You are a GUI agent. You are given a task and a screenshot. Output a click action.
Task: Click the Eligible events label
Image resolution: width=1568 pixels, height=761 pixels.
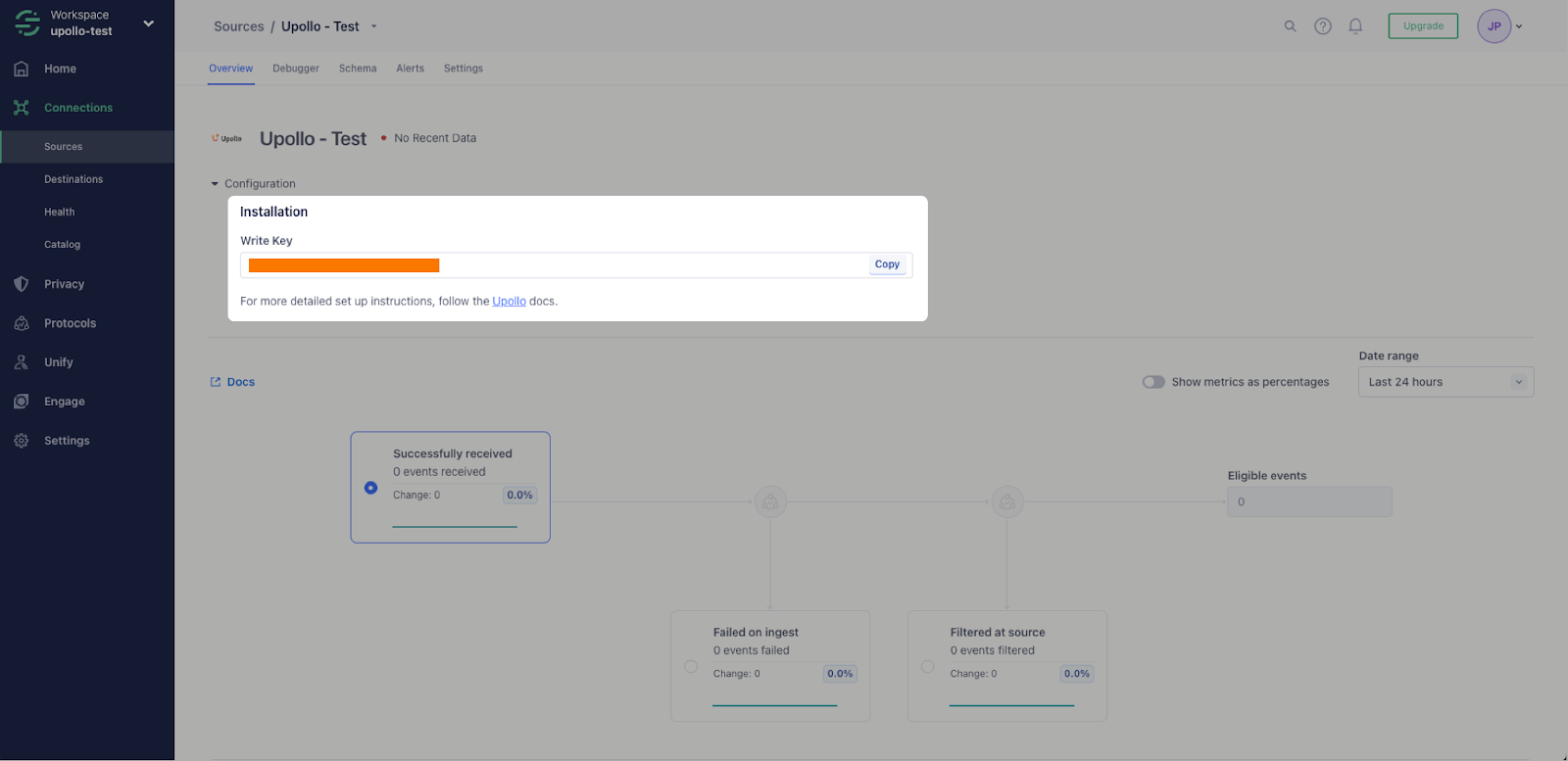[x=1266, y=476]
